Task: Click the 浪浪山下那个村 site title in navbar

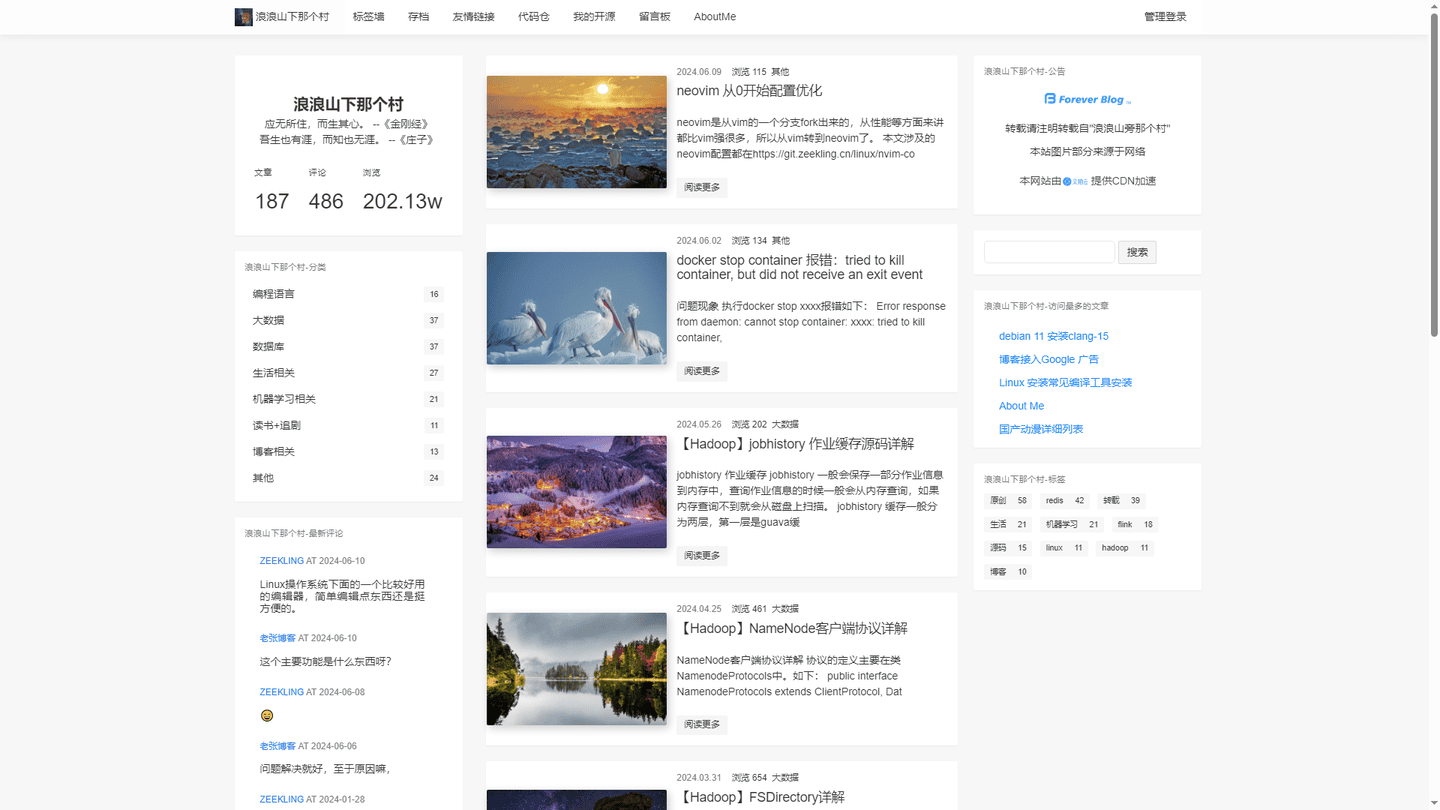Action: pyautogui.click(x=292, y=17)
